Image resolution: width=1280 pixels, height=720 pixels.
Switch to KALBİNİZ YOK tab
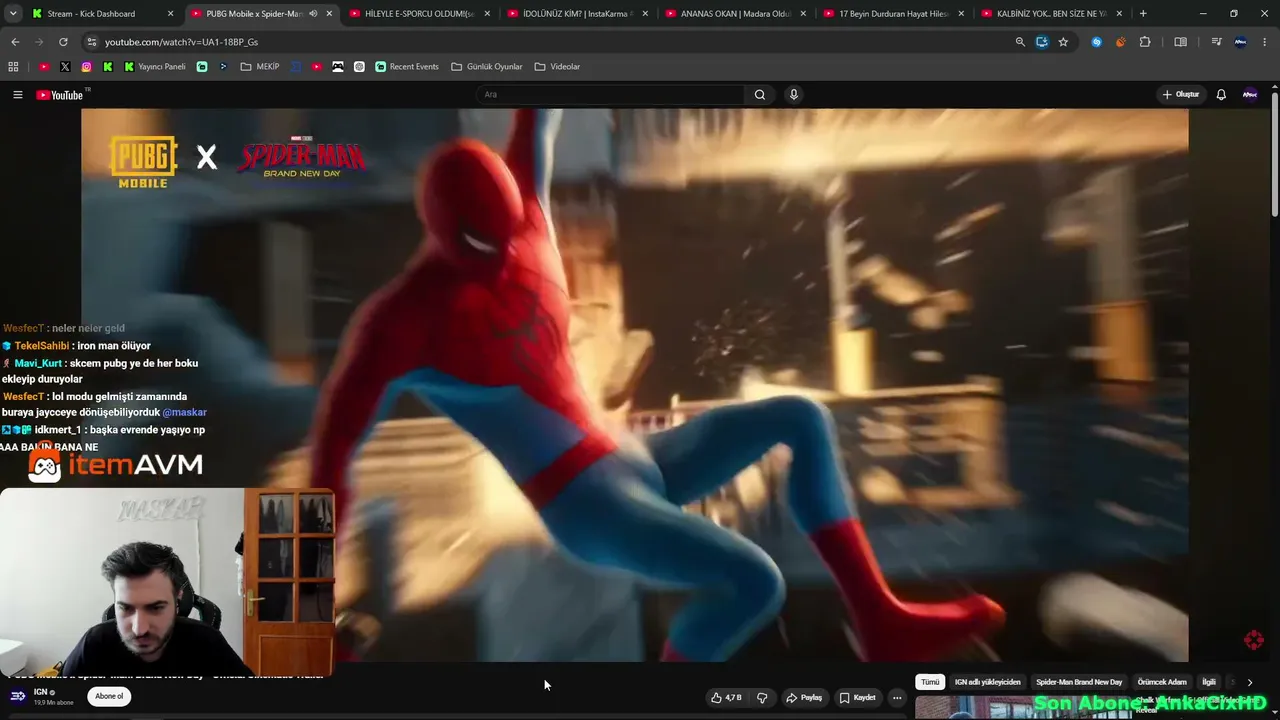click(x=1052, y=14)
